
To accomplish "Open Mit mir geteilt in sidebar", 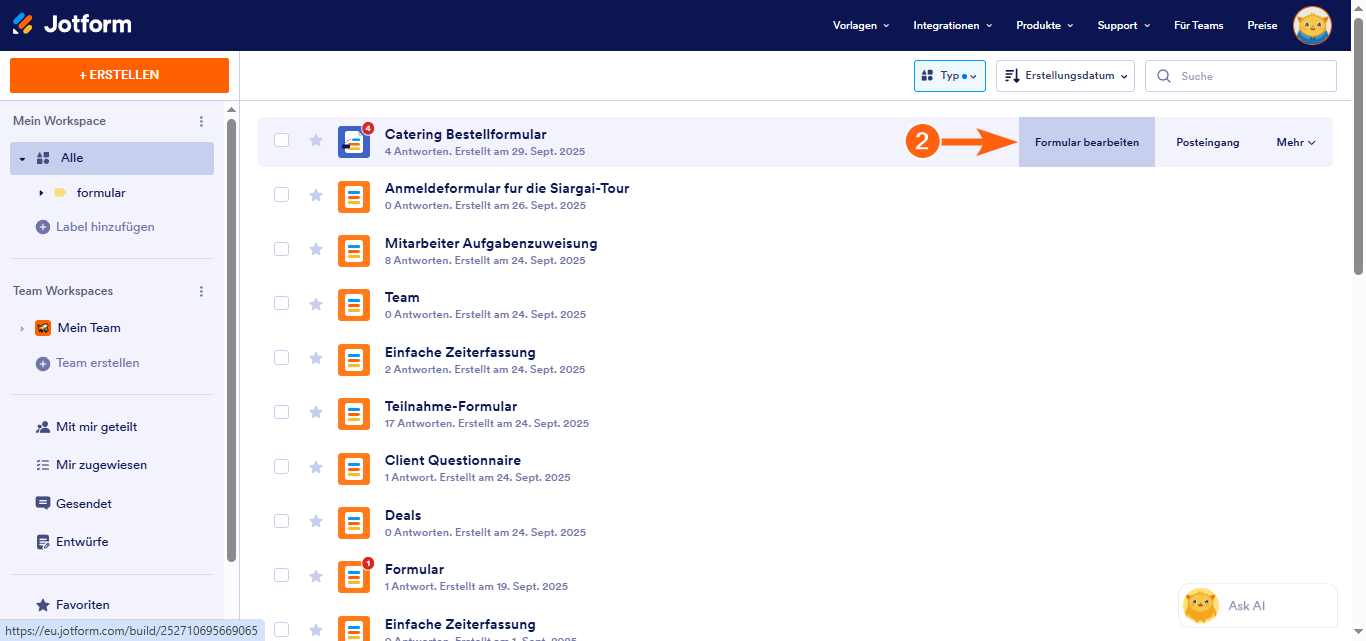I will (96, 427).
